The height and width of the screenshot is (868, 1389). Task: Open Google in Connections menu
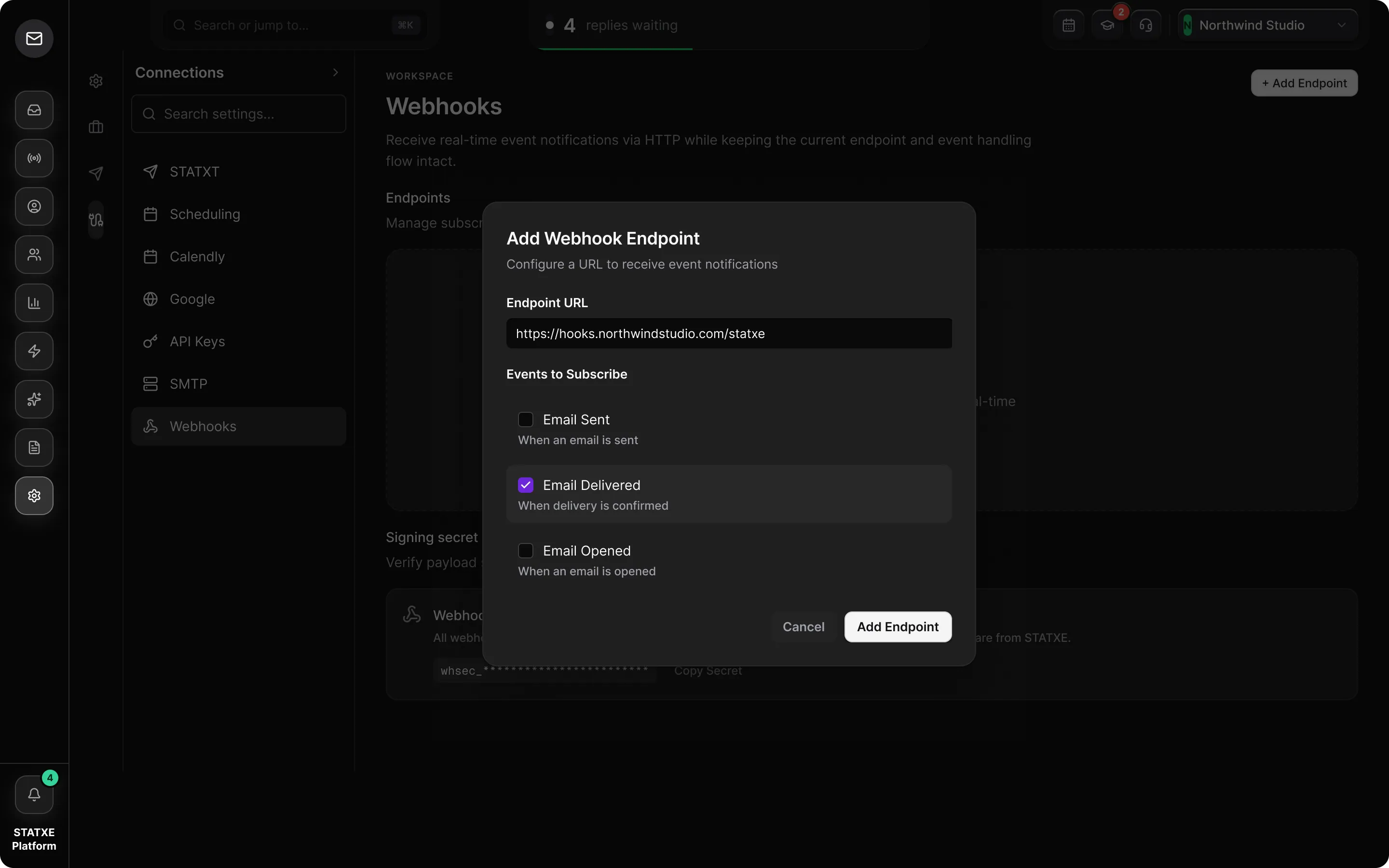pyautogui.click(x=239, y=299)
